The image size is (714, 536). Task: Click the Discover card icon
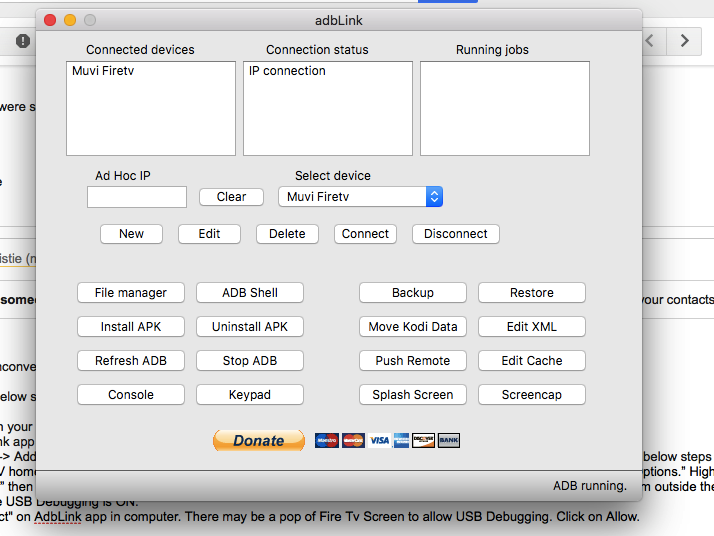423,440
